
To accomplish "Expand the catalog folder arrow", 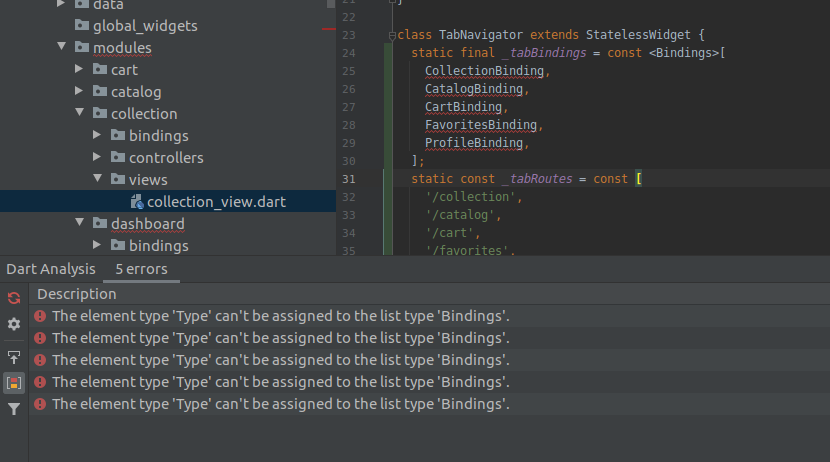I will pos(79,91).
